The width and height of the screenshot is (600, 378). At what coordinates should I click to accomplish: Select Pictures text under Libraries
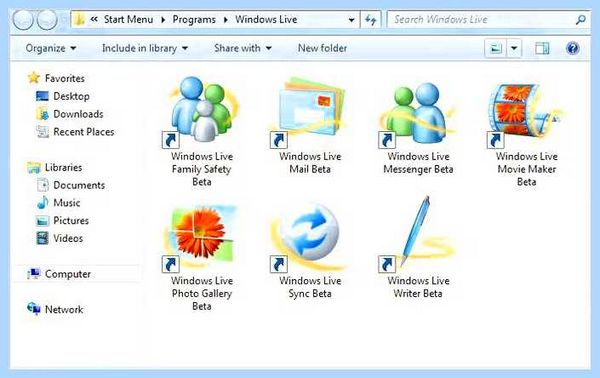coord(71,221)
